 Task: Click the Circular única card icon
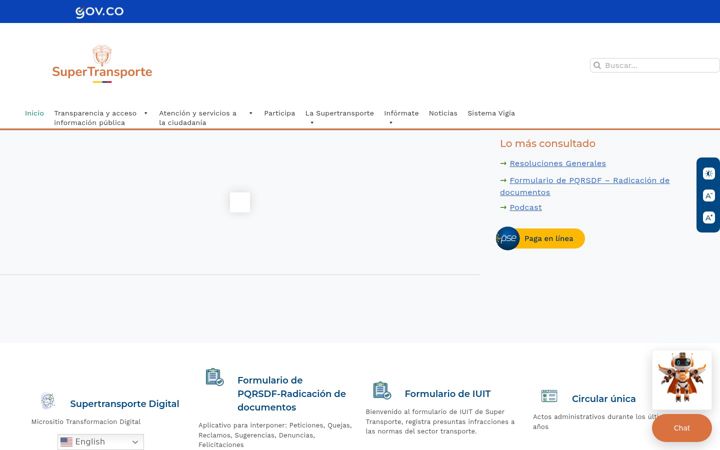(549, 395)
